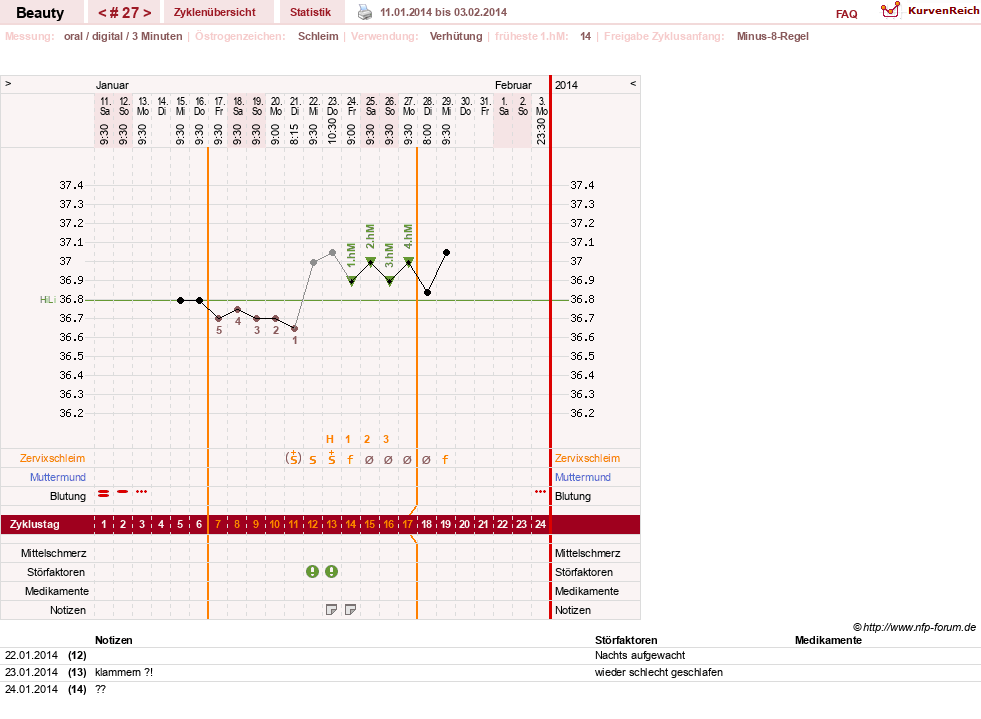Viewport: 981px width, 719px height.
Task: Click the 'Schleim' Östrogenzeichen value
Action: tap(318, 36)
